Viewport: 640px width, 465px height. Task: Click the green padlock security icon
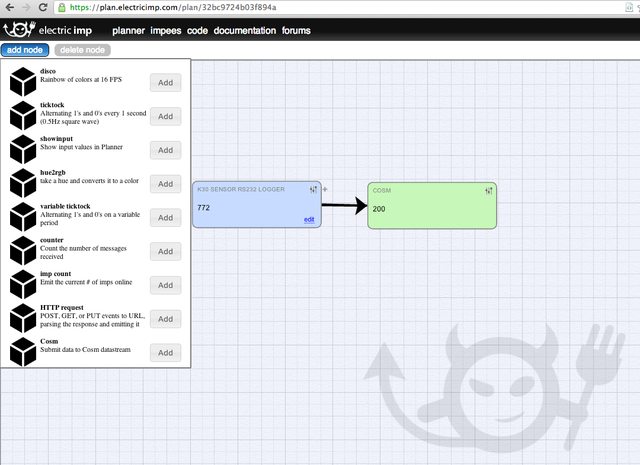coord(62,7)
